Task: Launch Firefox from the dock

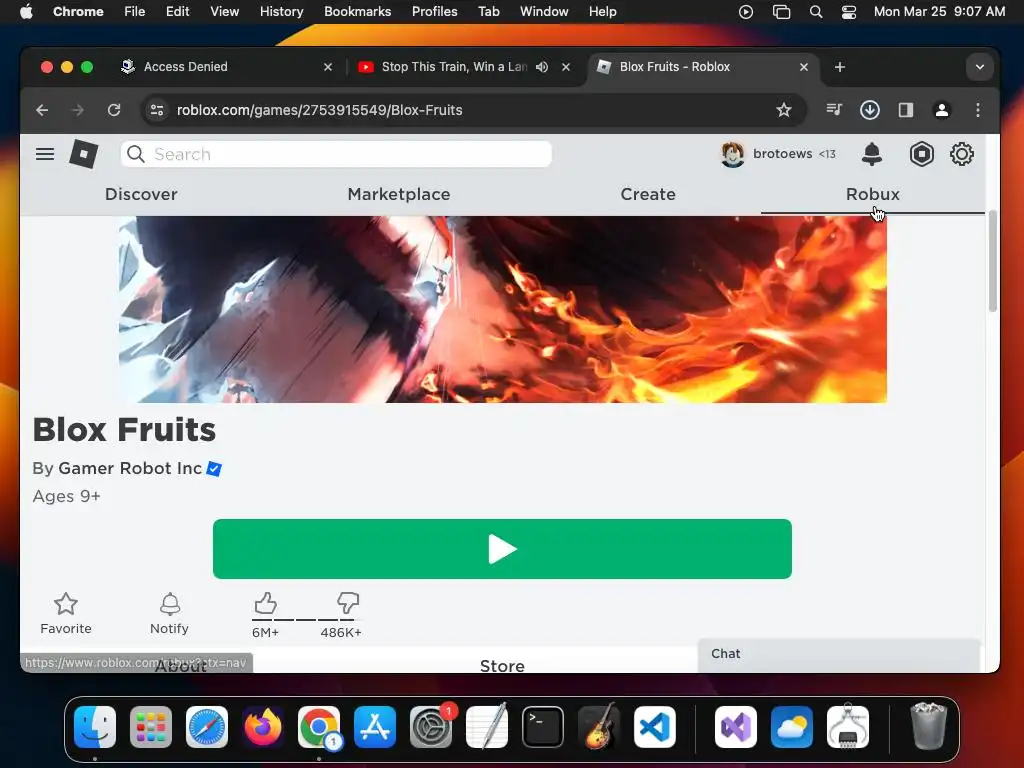Action: coord(263,727)
